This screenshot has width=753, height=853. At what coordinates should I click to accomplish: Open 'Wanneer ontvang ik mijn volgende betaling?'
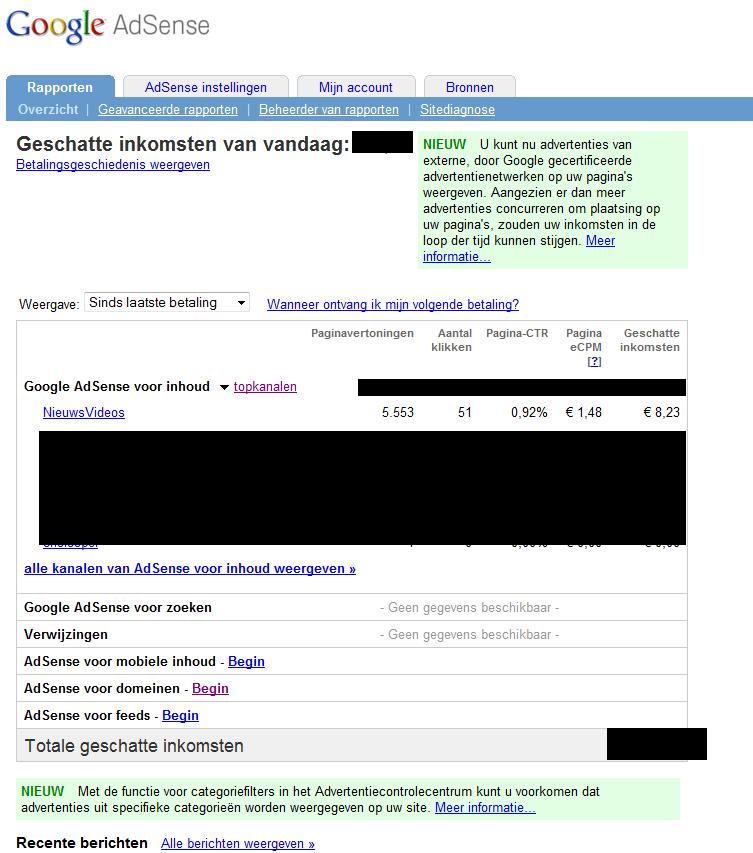[x=393, y=304]
